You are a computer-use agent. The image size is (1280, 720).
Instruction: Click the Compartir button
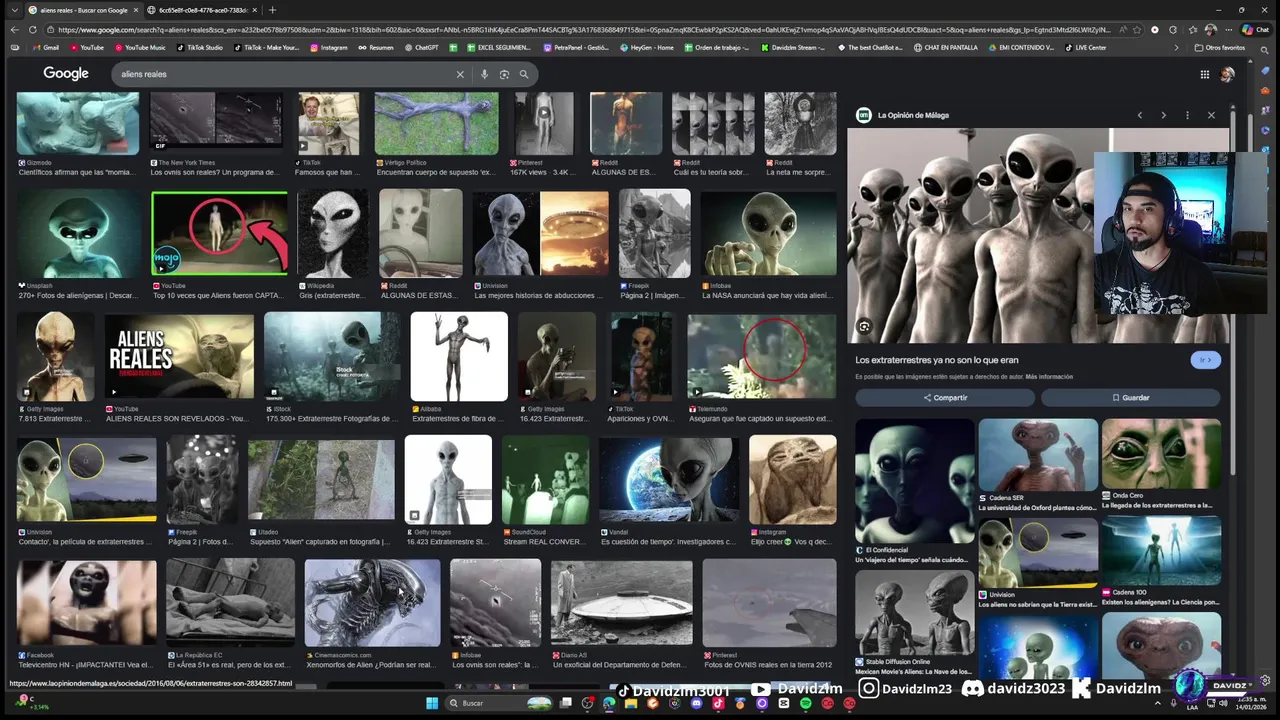tap(945, 398)
